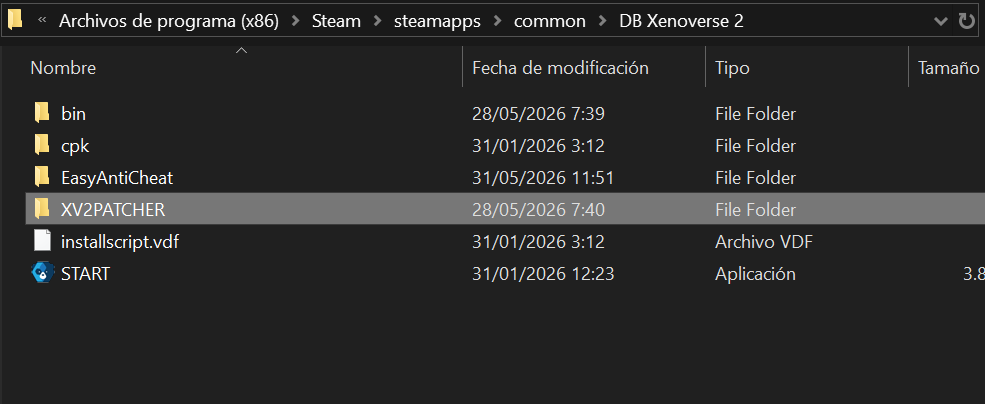Click the EasyAntiCheat folder icon
Image resolution: width=985 pixels, height=404 pixels.
point(42,178)
